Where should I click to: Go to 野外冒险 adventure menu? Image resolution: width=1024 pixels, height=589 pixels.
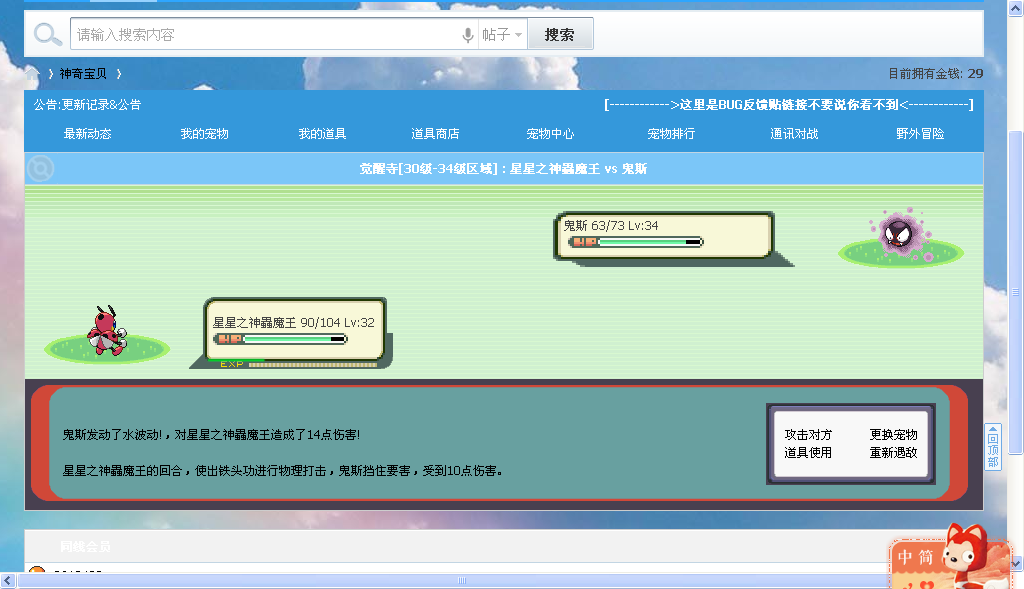point(920,134)
